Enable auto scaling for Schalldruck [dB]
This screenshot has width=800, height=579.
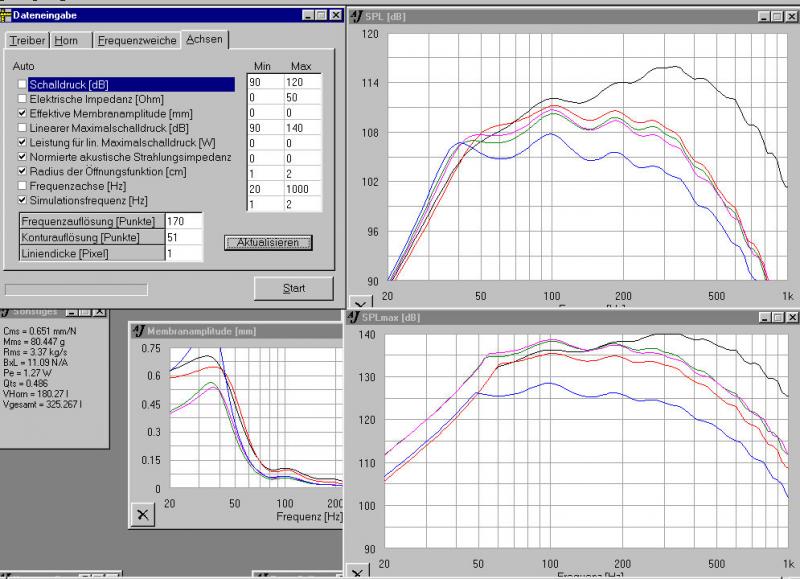click(x=22, y=86)
